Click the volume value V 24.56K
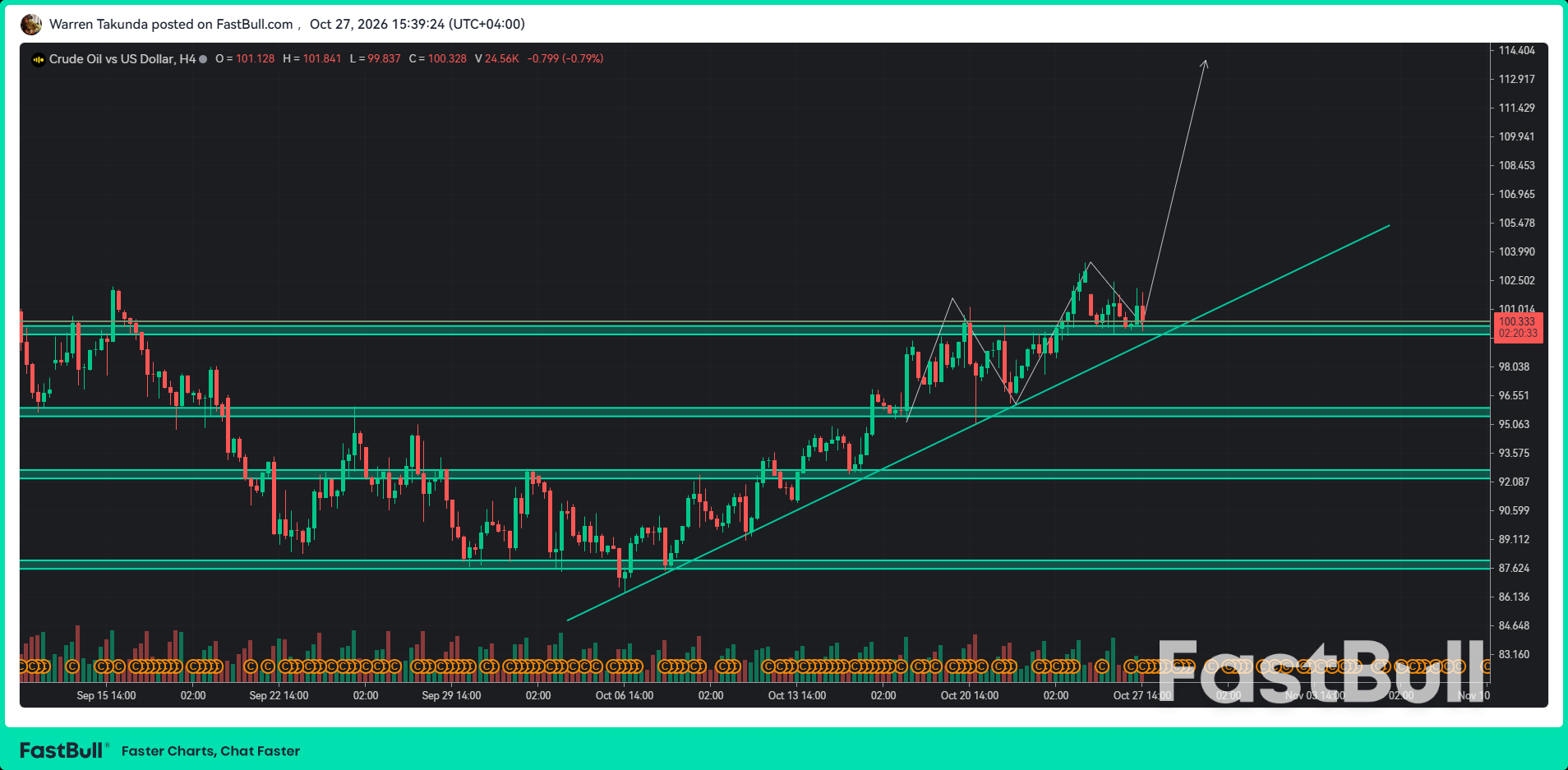1568x770 pixels. pyautogui.click(x=496, y=59)
